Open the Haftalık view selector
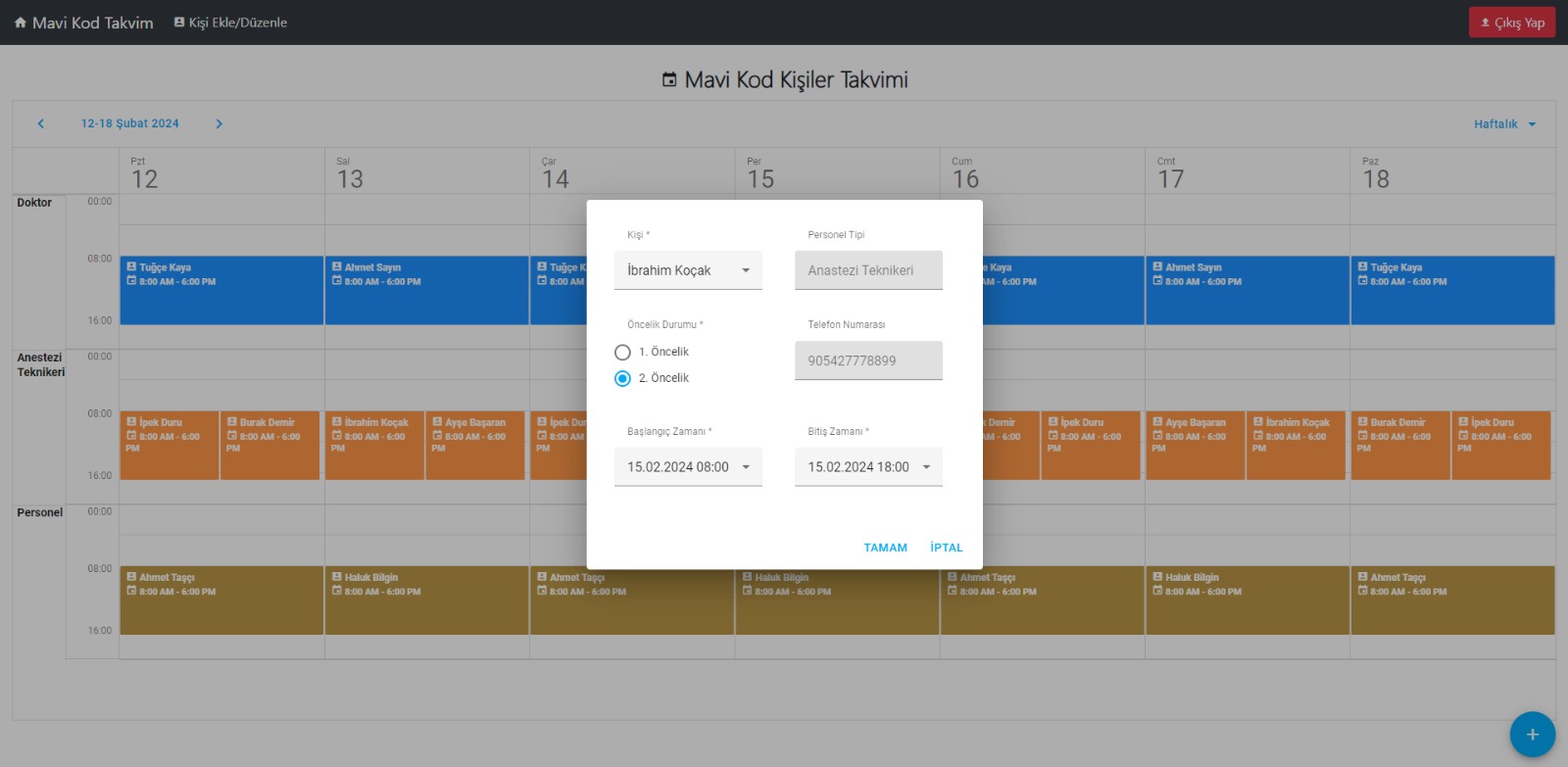Viewport: 1568px width, 767px height. pyautogui.click(x=1504, y=124)
